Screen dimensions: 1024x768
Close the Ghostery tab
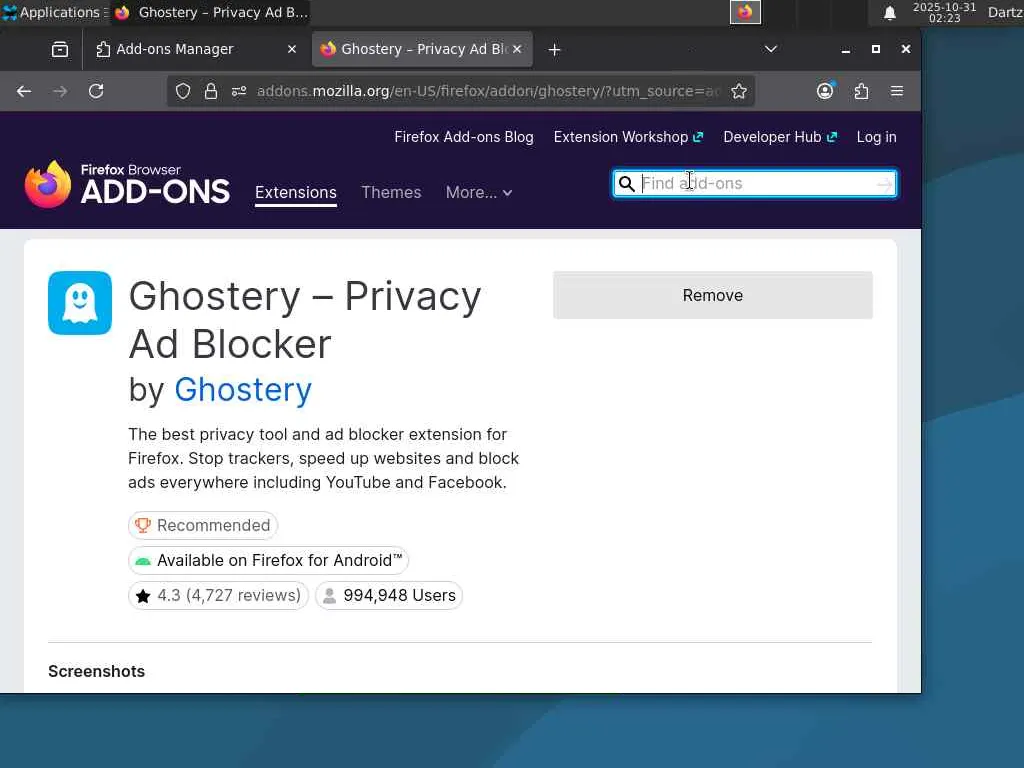(x=517, y=49)
